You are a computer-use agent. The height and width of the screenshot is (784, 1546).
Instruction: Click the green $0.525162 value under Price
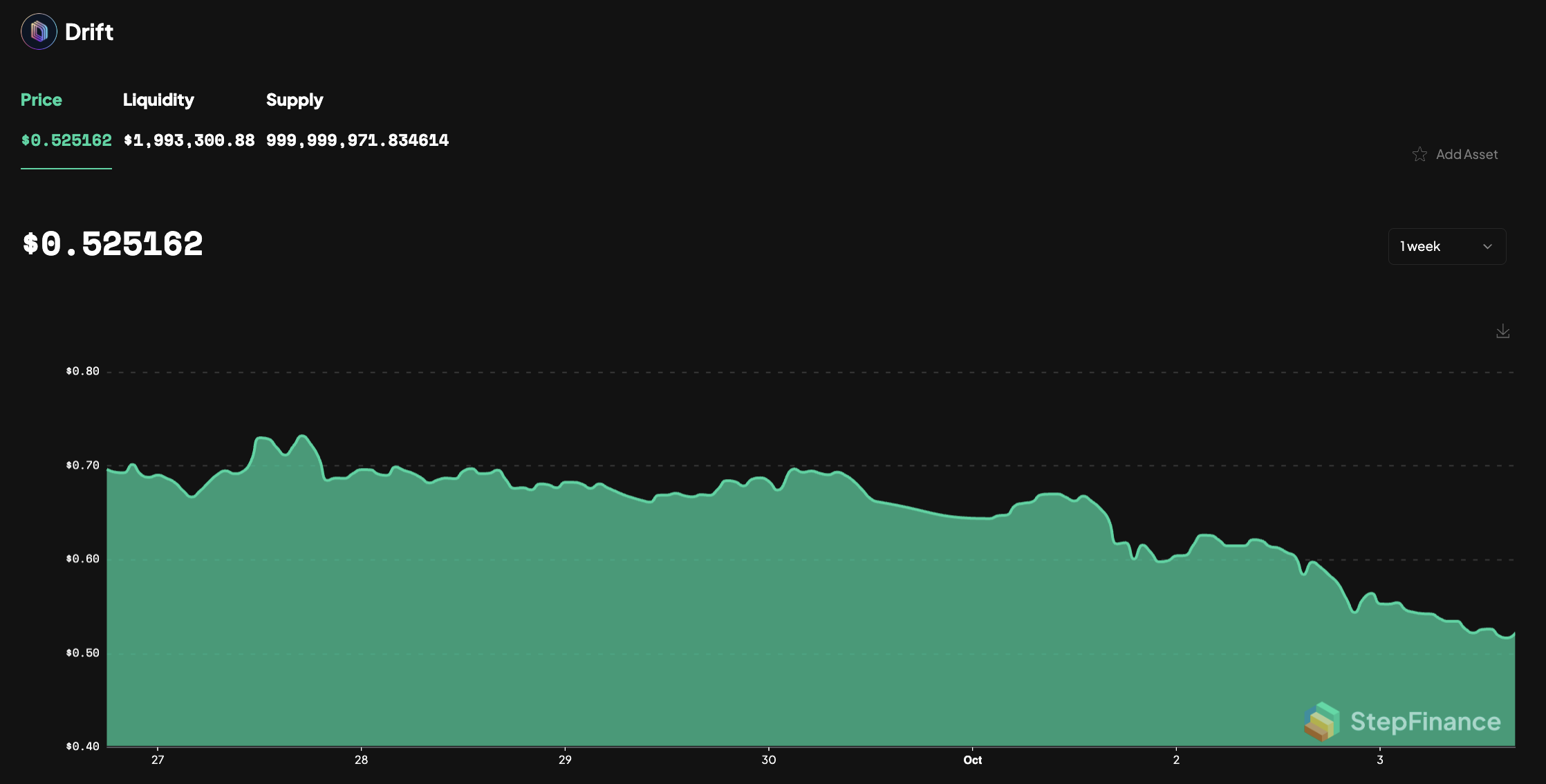click(66, 140)
